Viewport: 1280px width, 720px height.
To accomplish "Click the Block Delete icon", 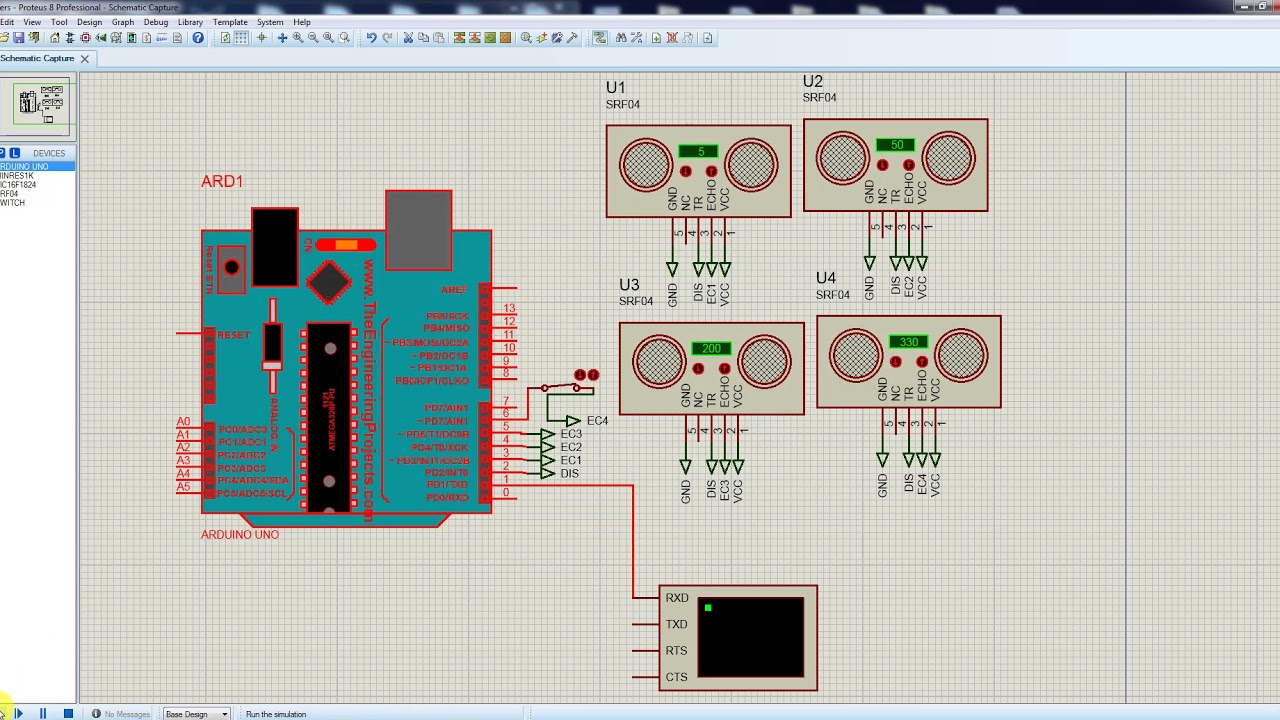I will pyautogui.click(x=506, y=38).
